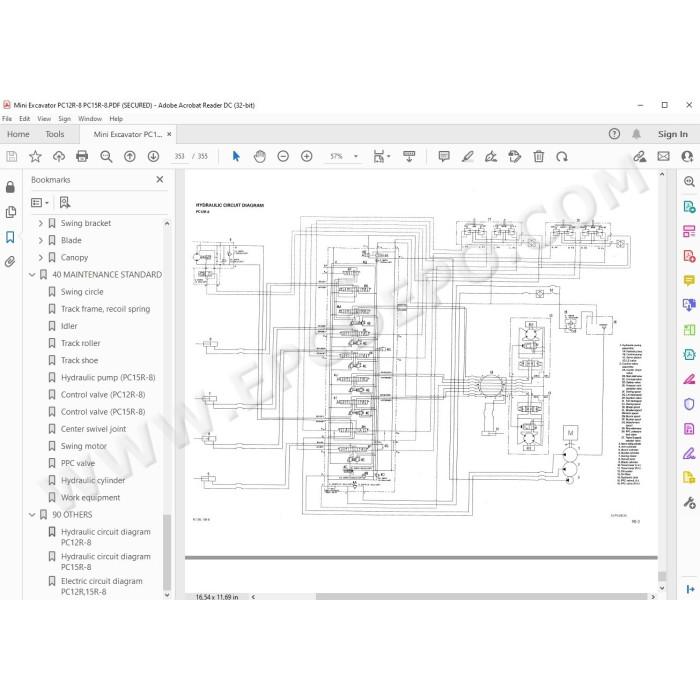Viewport: 700px width, 700px height.
Task: Close the Bookmarks panel
Action: pos(160,179)
